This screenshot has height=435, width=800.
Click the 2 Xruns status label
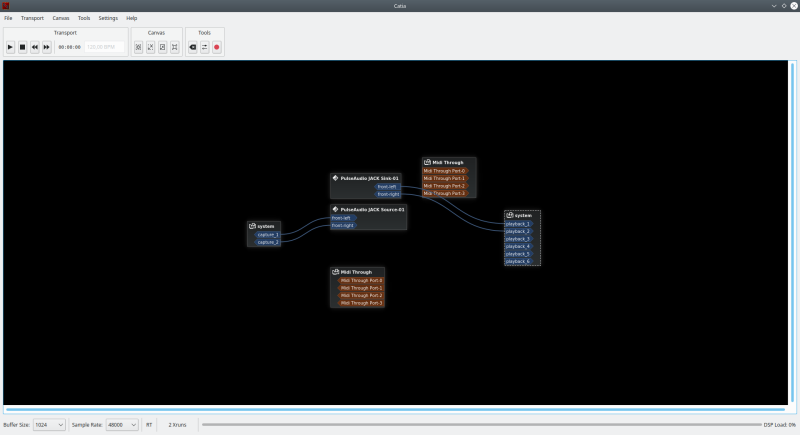click(x=176, y=425)
